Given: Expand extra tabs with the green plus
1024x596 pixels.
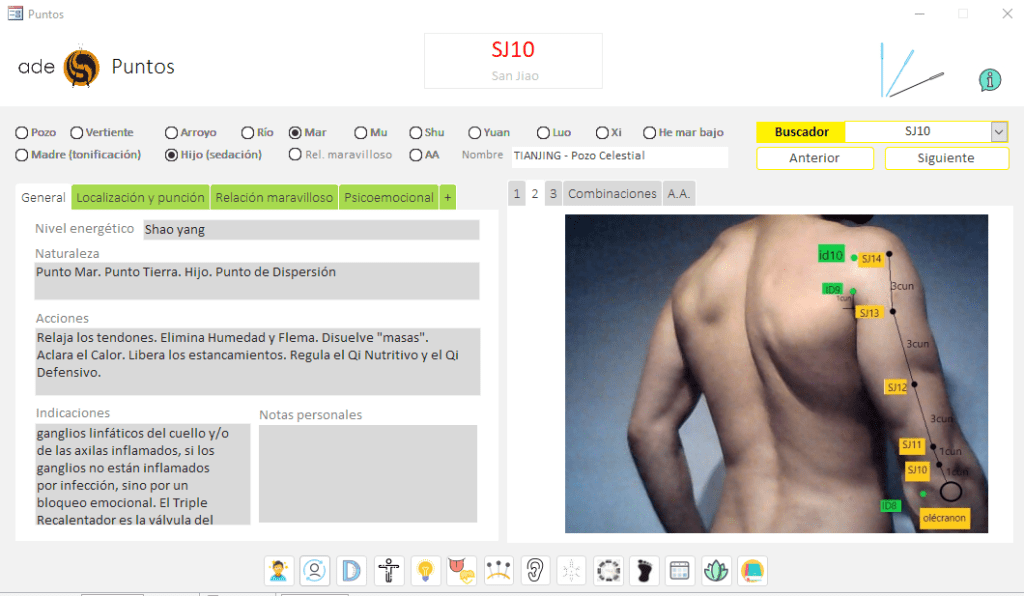Looking at the screenshot, I should point(447,198).
